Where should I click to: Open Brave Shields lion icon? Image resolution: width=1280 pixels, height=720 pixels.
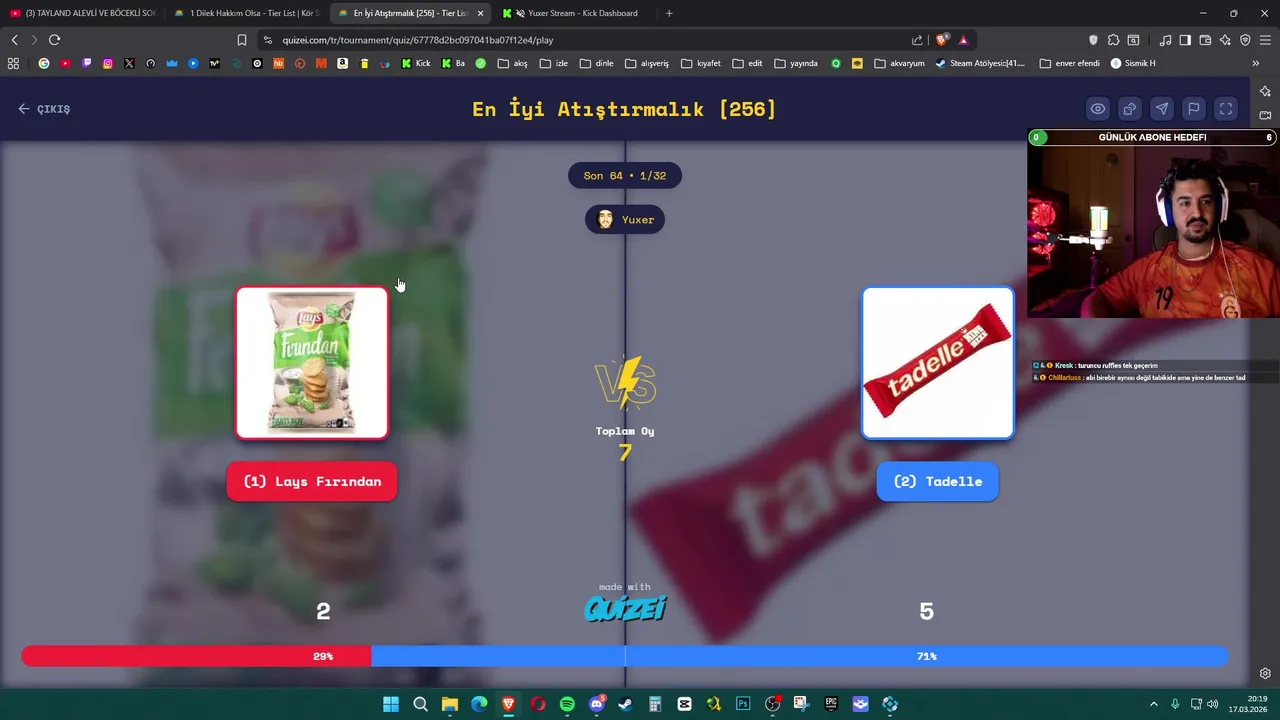tap(942, 40)
